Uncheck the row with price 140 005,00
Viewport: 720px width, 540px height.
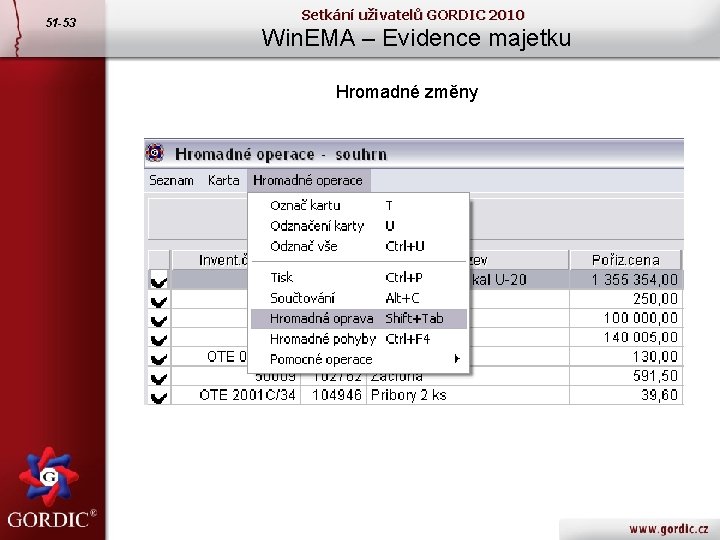(159, 338)
